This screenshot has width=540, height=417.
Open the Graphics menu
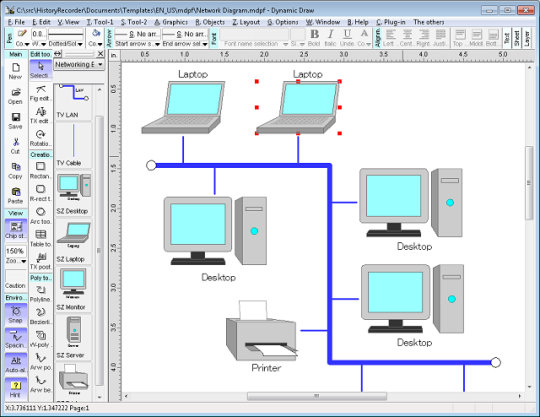(171, 22)
